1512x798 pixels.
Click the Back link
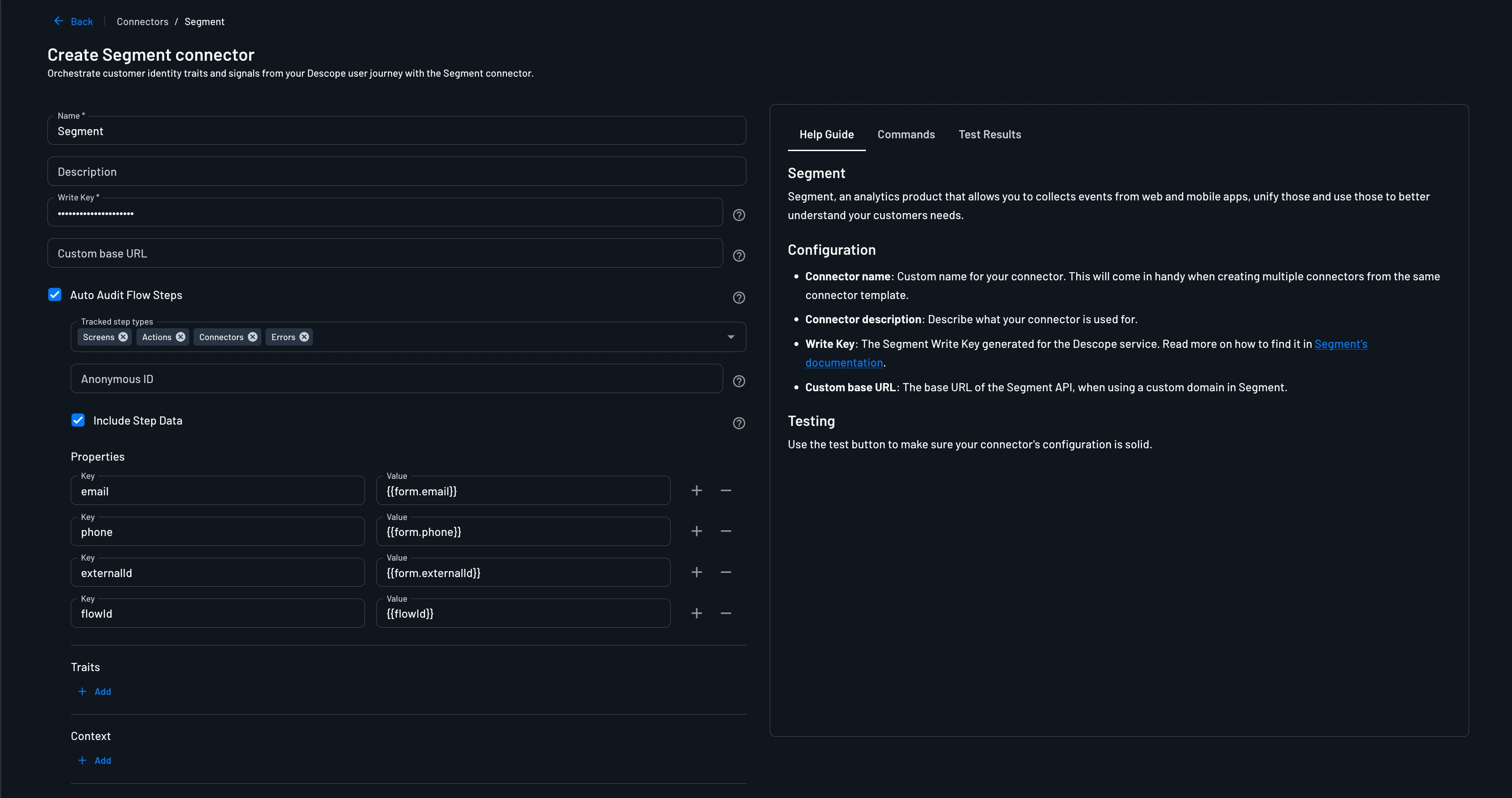(x=82, y=22)
